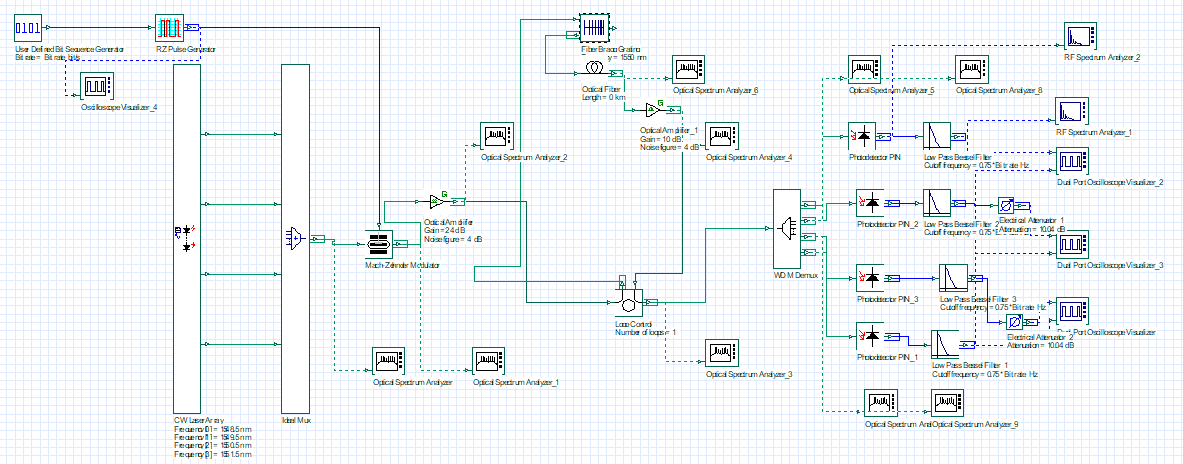The height and width of the screenshot is (464, 1183).
Task: Select Low Pass Bessel Filter 3
Action: point(951,277)
